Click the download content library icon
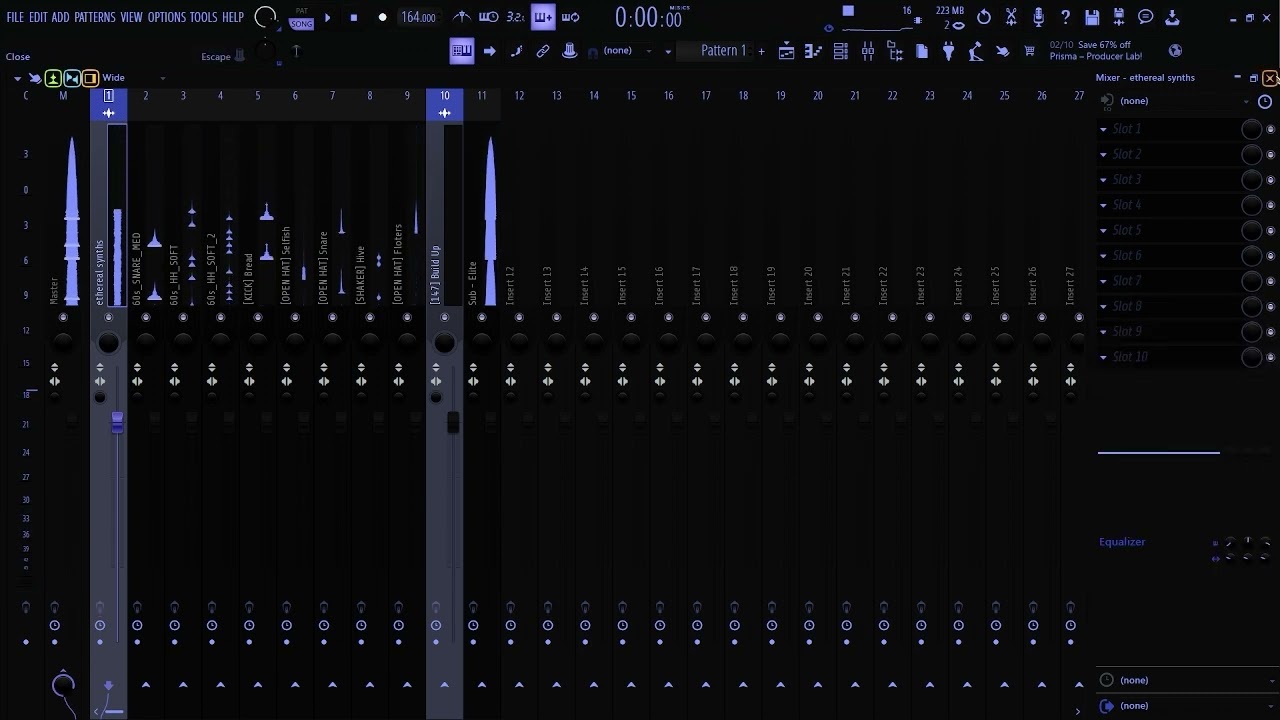The height and width of the screenshot is (720, 1280). click(x=1173, y=17)
